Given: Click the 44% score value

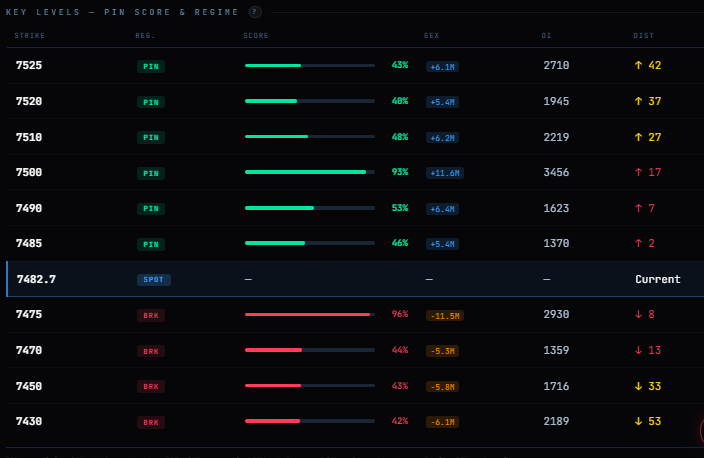Looking at the screenshot, I should (x=400, y=350).
